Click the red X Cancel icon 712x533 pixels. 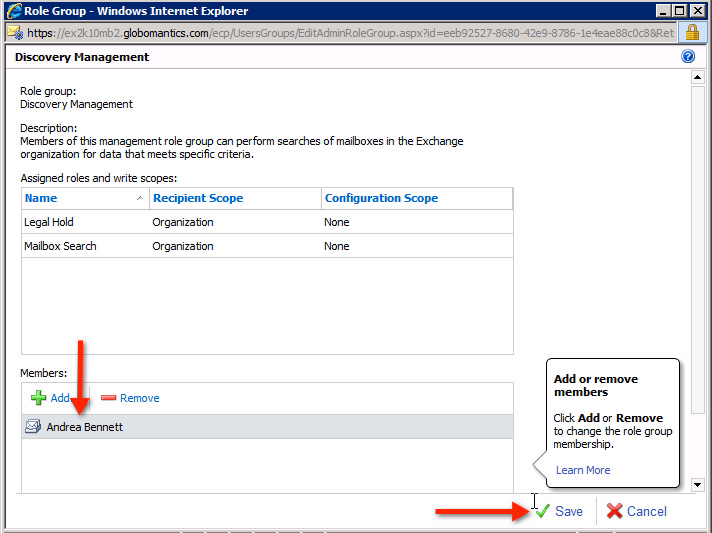tap(614, 511)
